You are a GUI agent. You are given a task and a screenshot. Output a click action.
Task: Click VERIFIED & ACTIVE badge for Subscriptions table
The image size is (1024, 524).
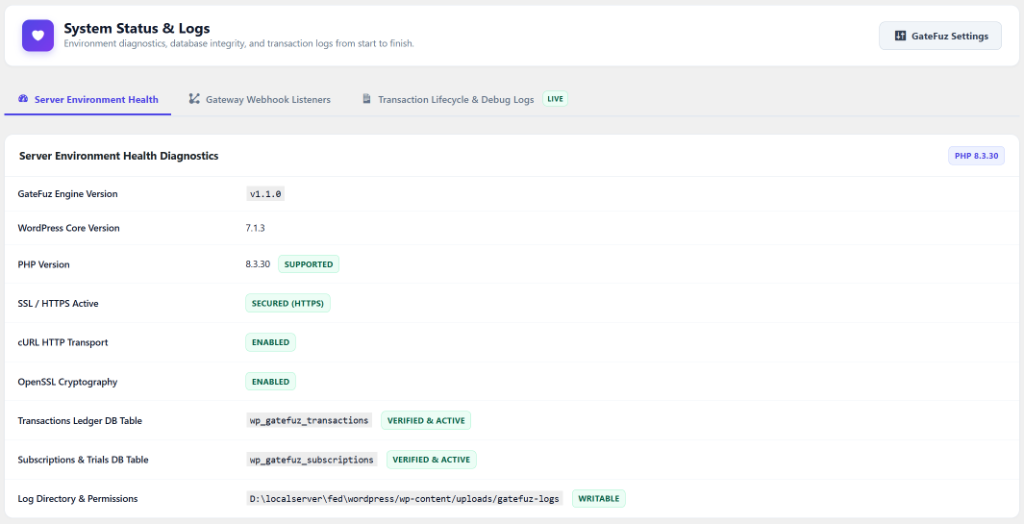pos(432,459)
